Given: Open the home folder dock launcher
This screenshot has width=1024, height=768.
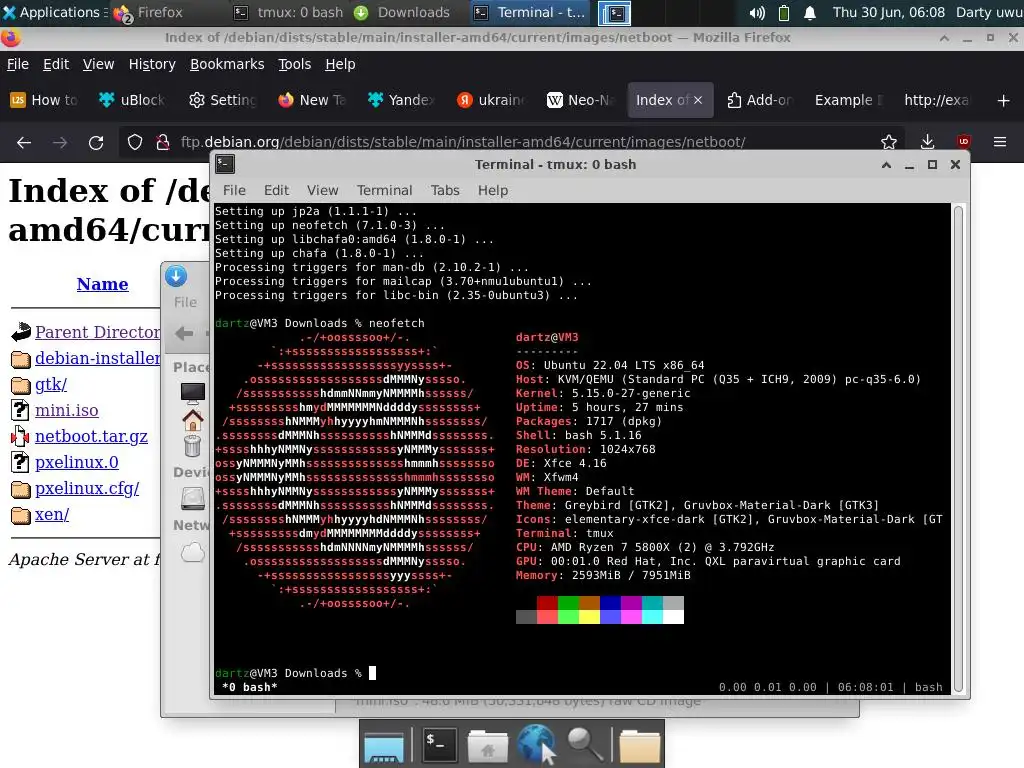Looking at the screenshot, I should [487, 745].
